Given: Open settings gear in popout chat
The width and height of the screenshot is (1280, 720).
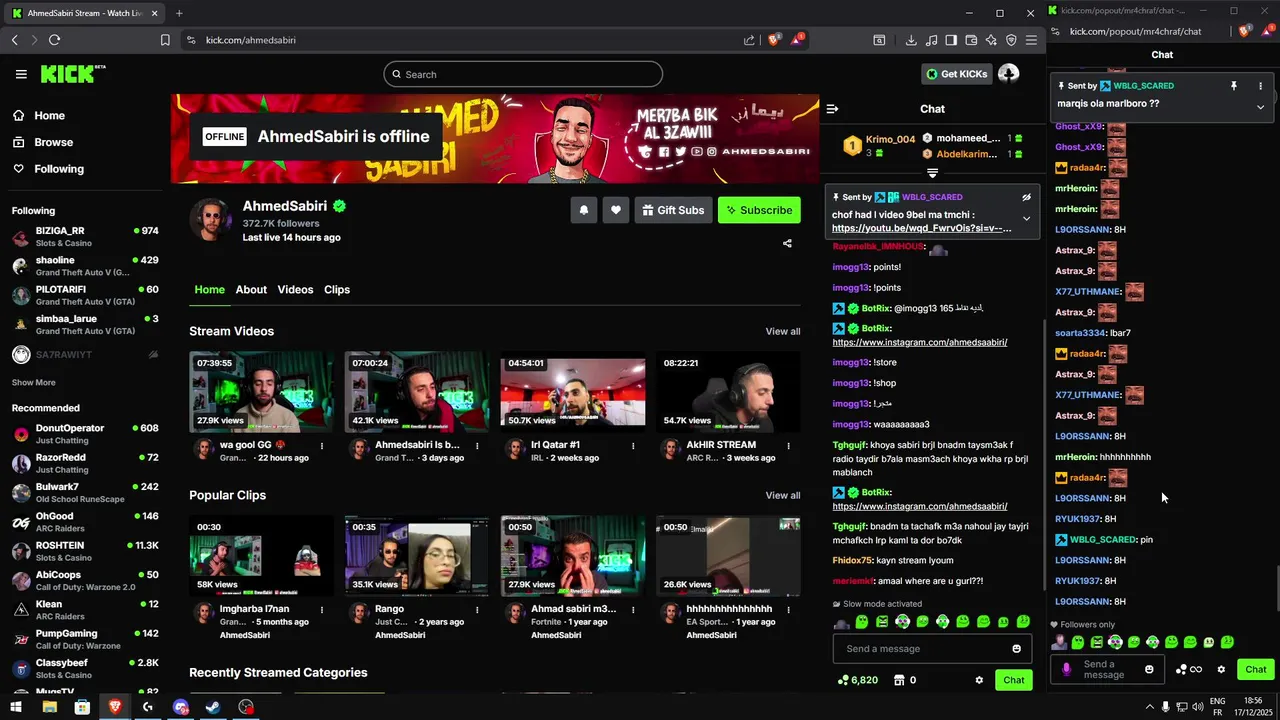Looking at the screenshot, I should pyautogui.click(x=1221, y=669).
